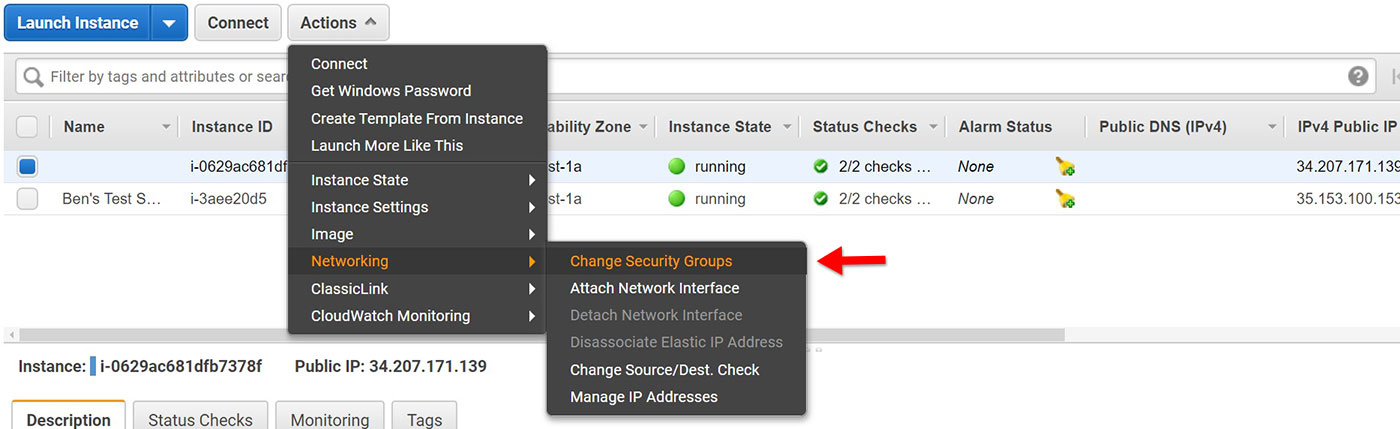The image size is (1400, 429).
Task: Click the alarm icon for first instance
Action: point(1065,167)
